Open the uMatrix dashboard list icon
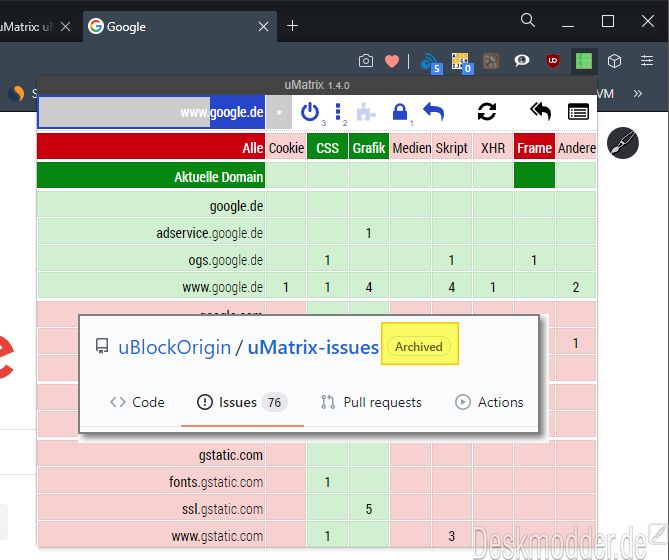 (579, 112)
